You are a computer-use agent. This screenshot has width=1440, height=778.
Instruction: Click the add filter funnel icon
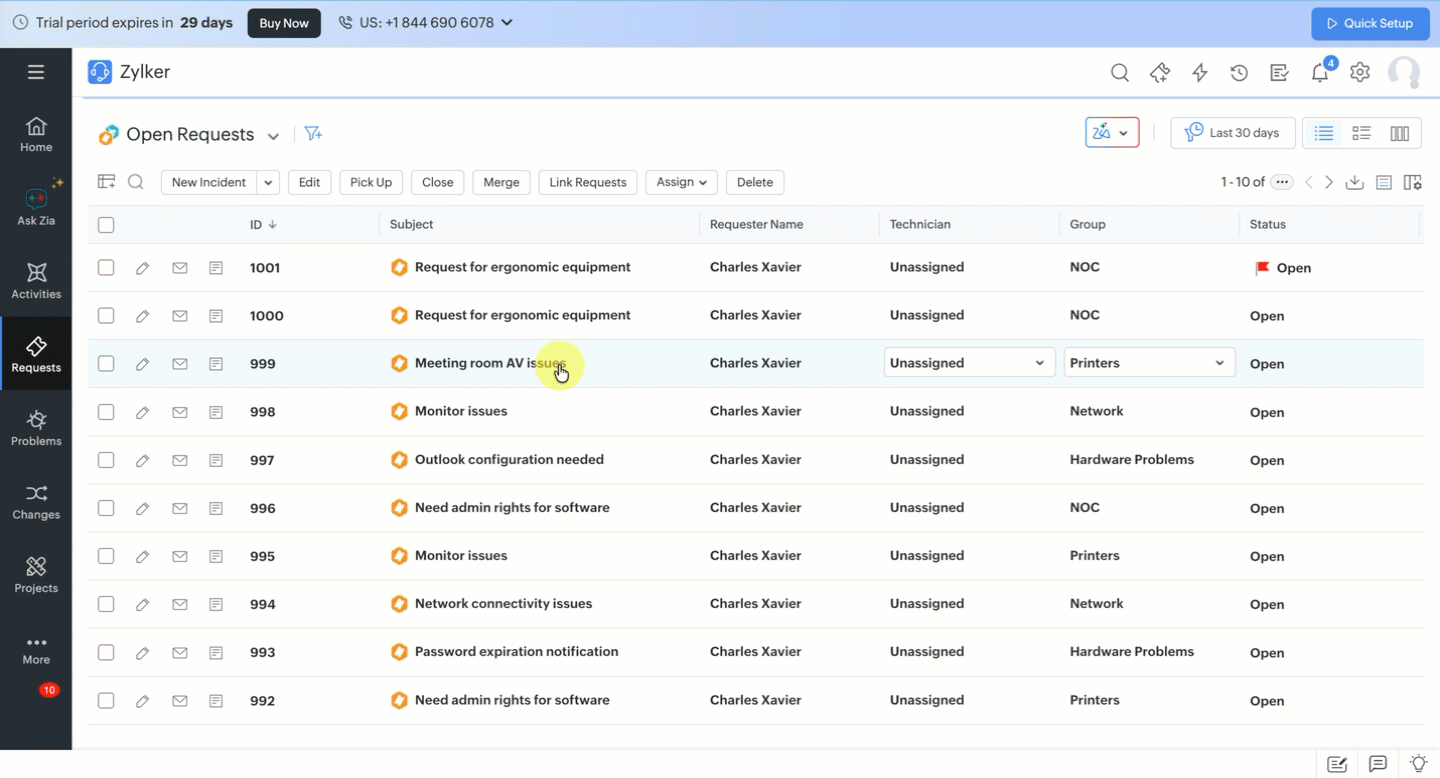tap(313, 134)
